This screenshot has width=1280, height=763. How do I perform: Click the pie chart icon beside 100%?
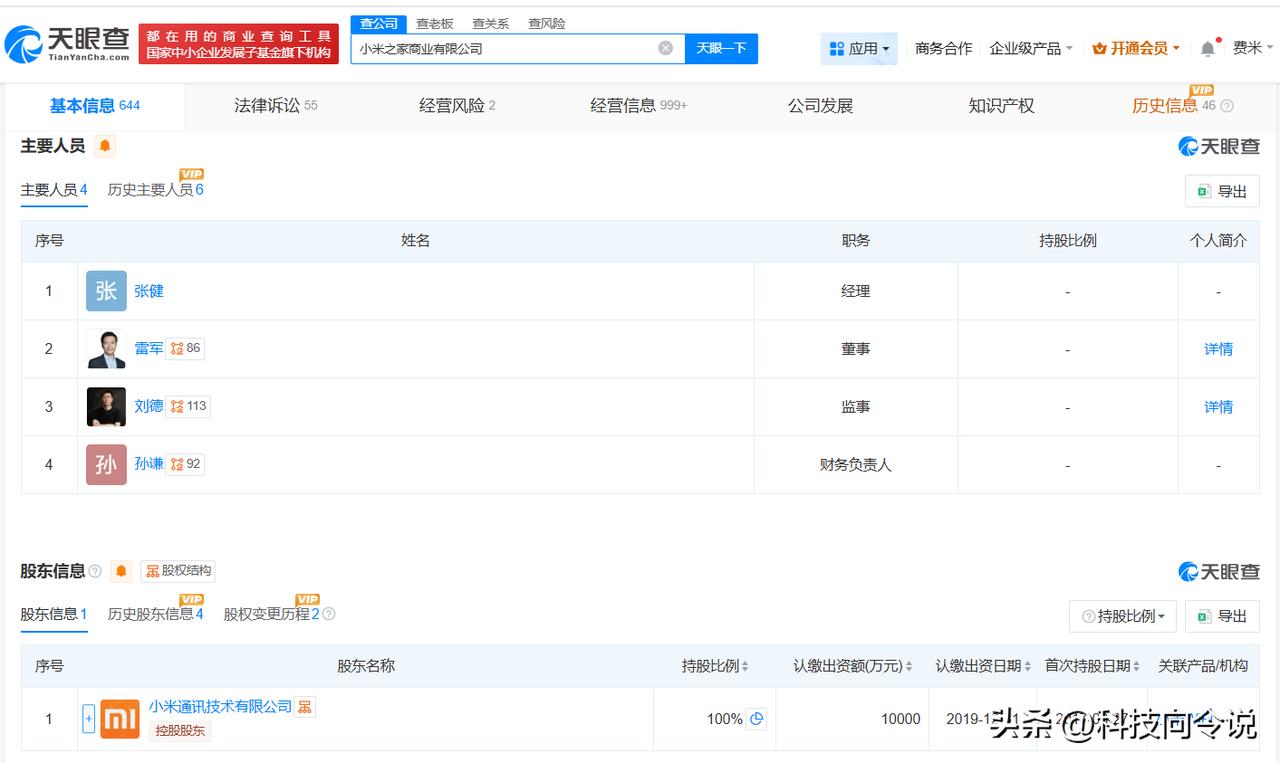point(757,719)
